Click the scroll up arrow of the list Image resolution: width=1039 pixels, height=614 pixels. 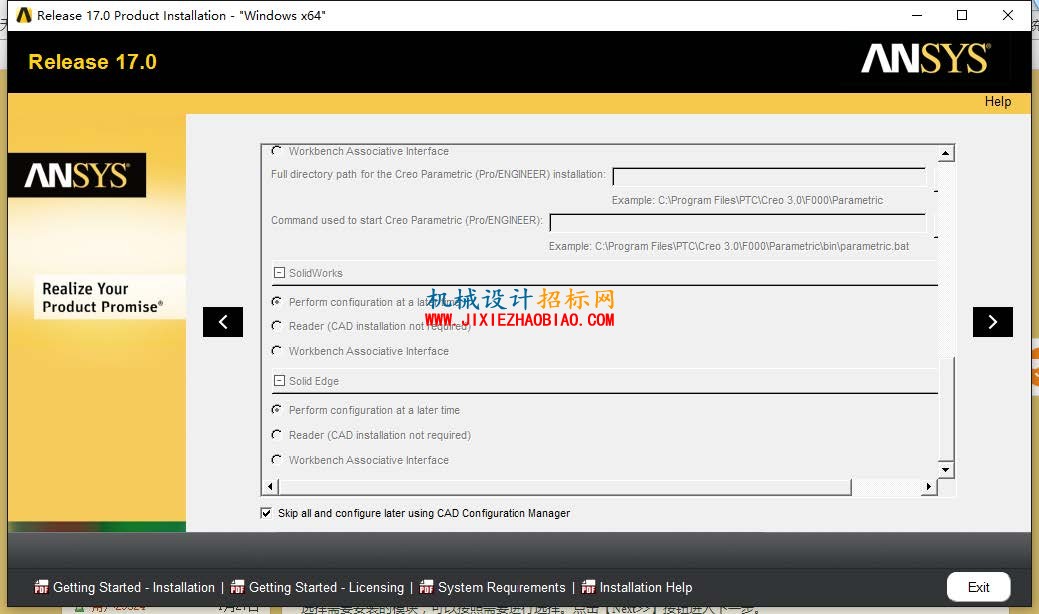[946, 154]
